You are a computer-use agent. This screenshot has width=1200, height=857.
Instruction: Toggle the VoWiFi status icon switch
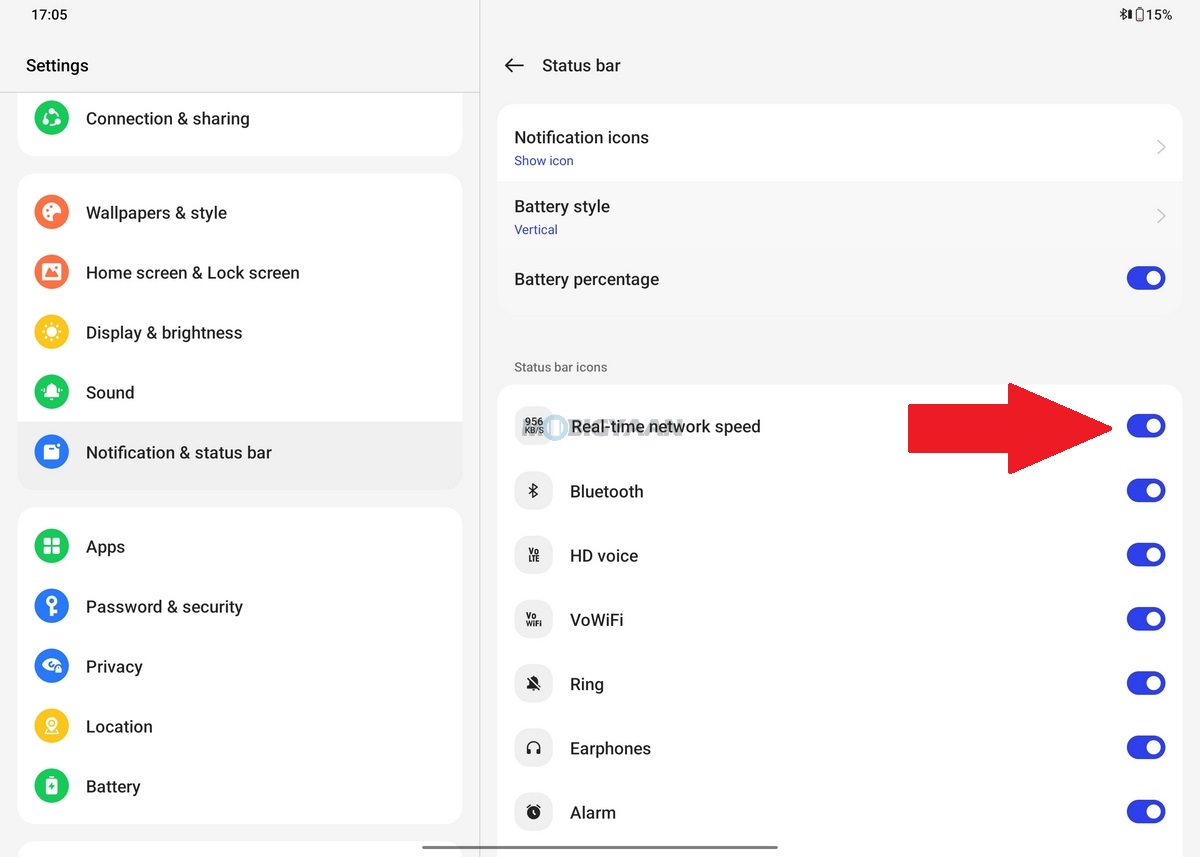pos(1146,620)
